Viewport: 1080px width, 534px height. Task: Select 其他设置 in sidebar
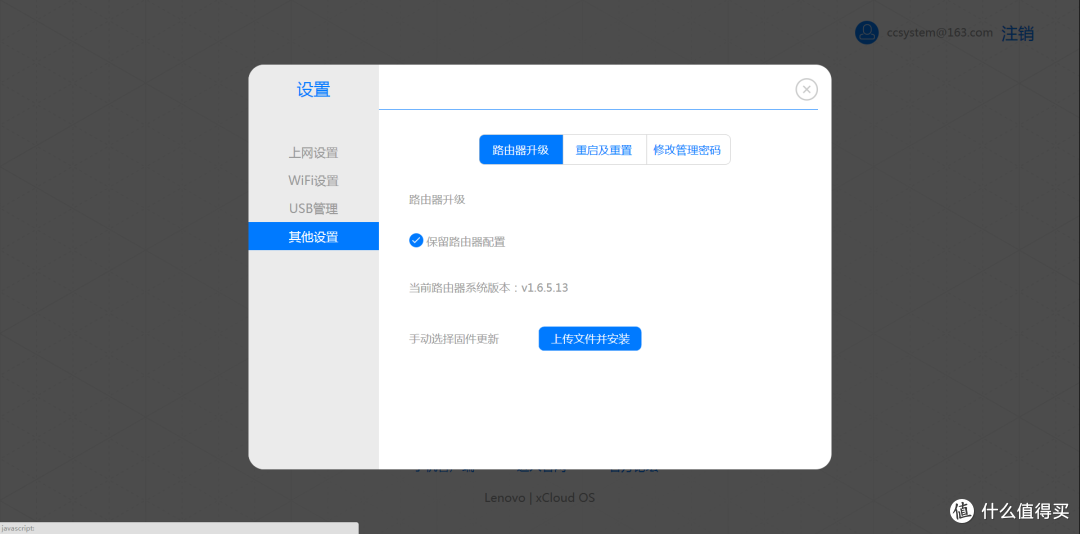coord(313,236)
